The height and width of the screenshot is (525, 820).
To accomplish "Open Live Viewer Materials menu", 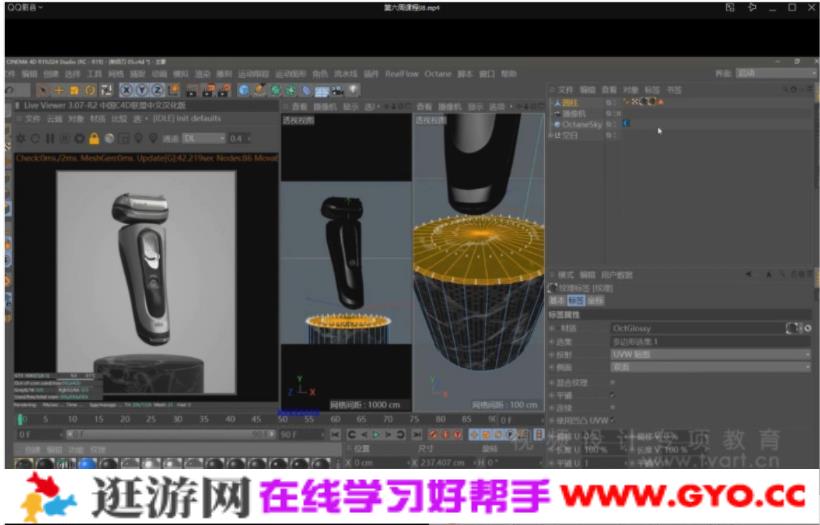I will [97, 119].
